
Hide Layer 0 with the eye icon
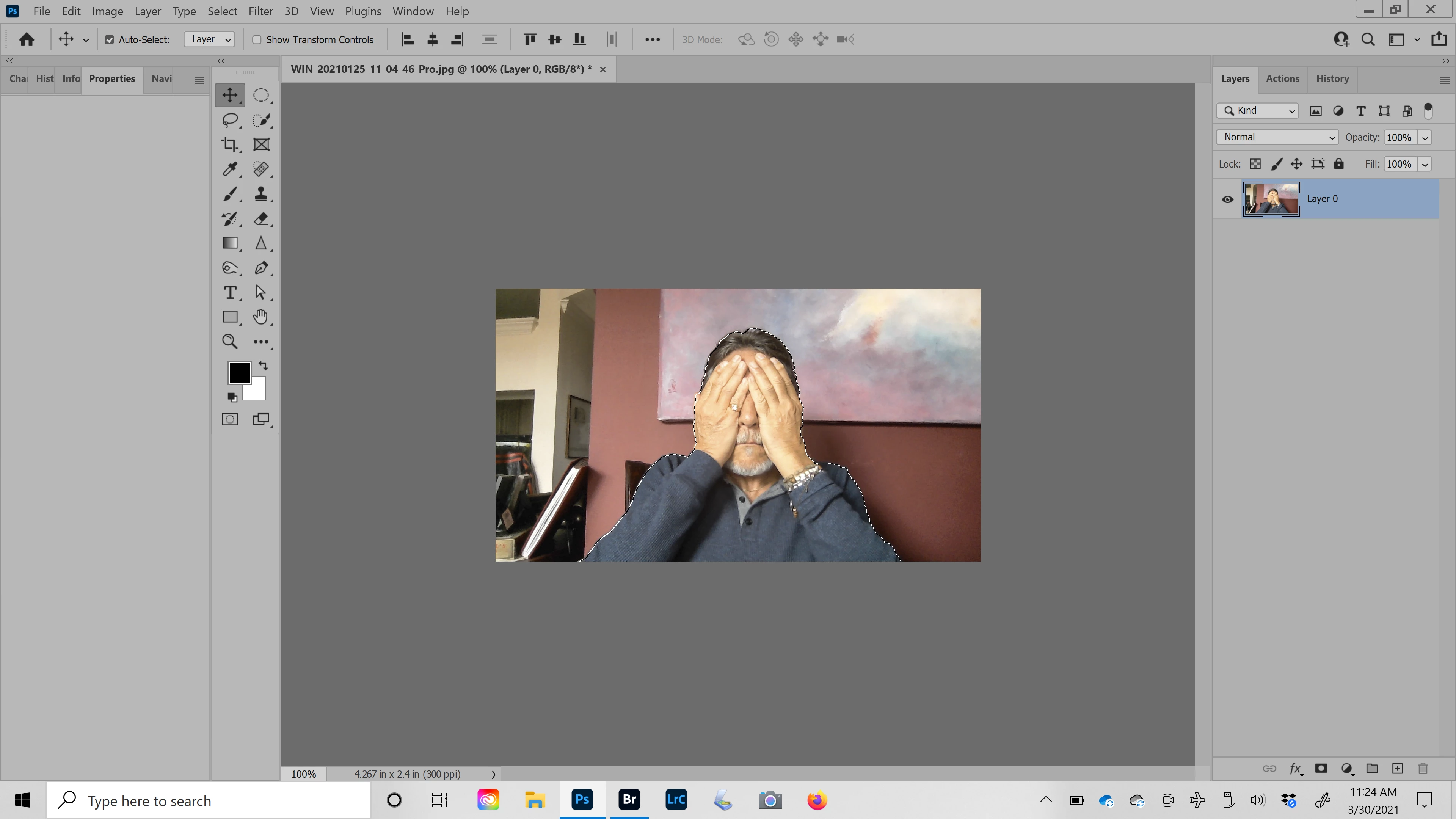(1227, 199)
